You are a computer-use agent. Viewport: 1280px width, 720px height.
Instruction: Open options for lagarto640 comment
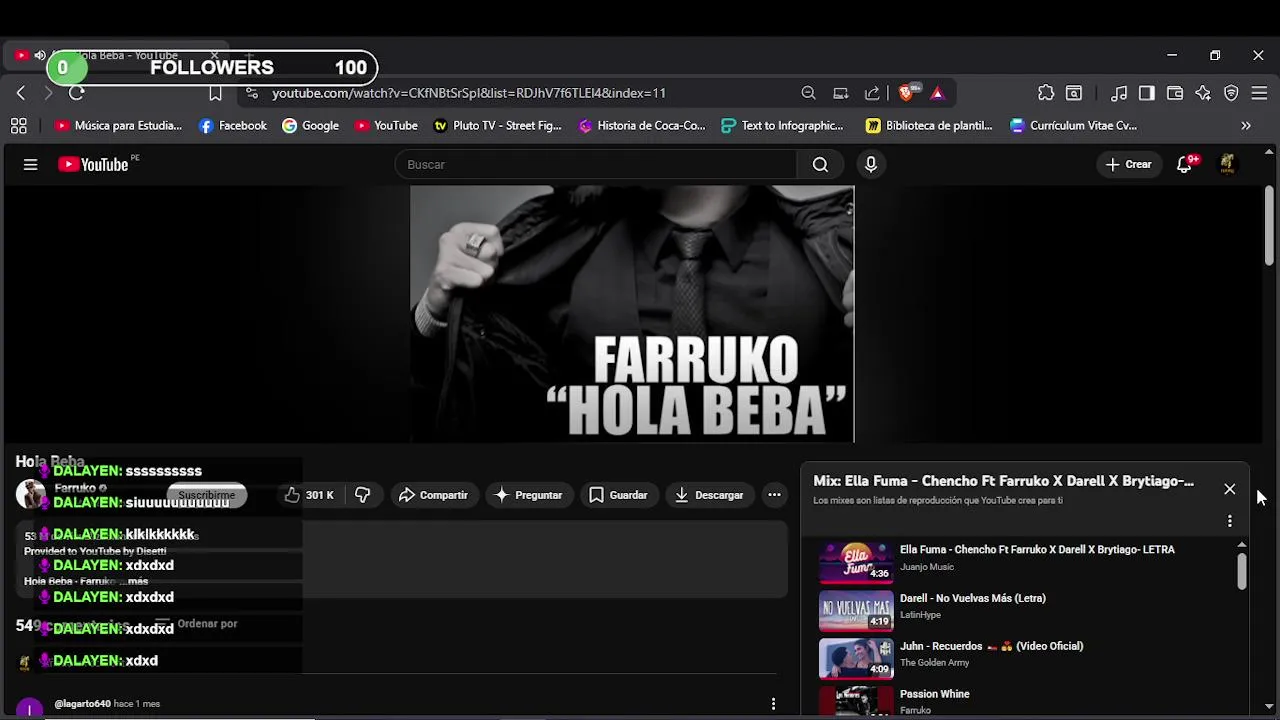click(773, 704)
